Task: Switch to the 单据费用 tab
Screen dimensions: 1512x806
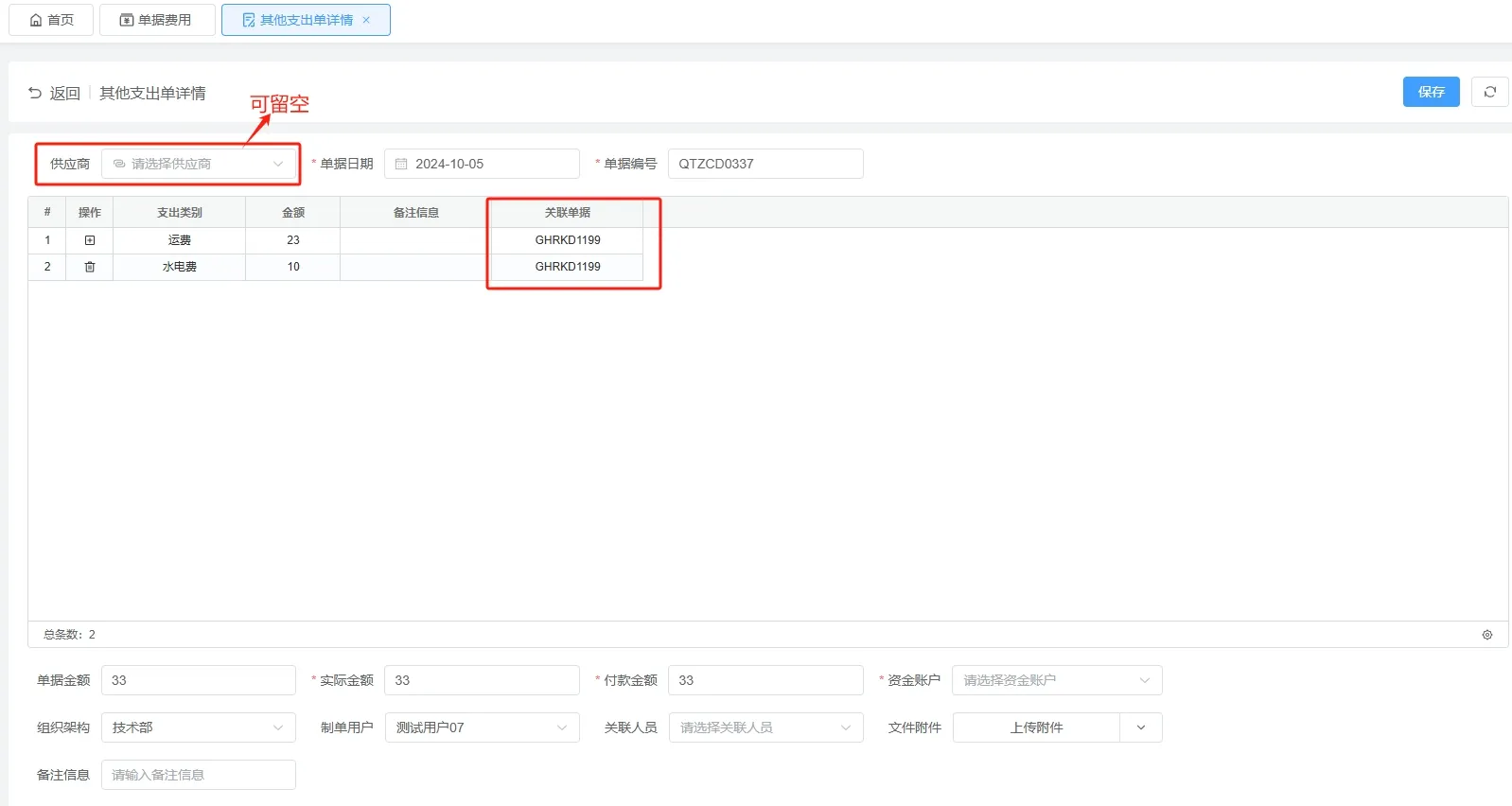Action: pos(157,20)
